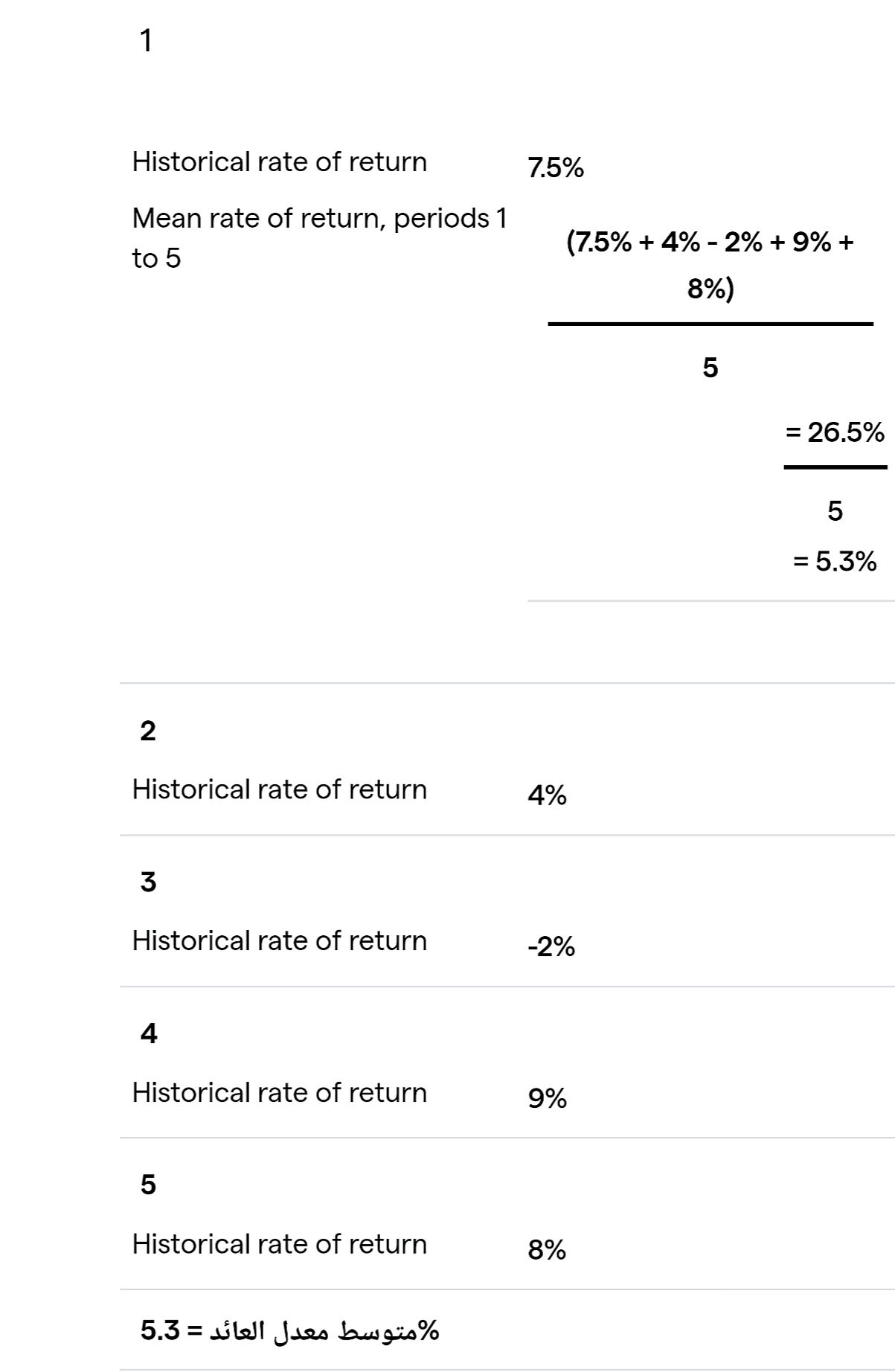Click the period 4 heading number

coord(149,1033)
